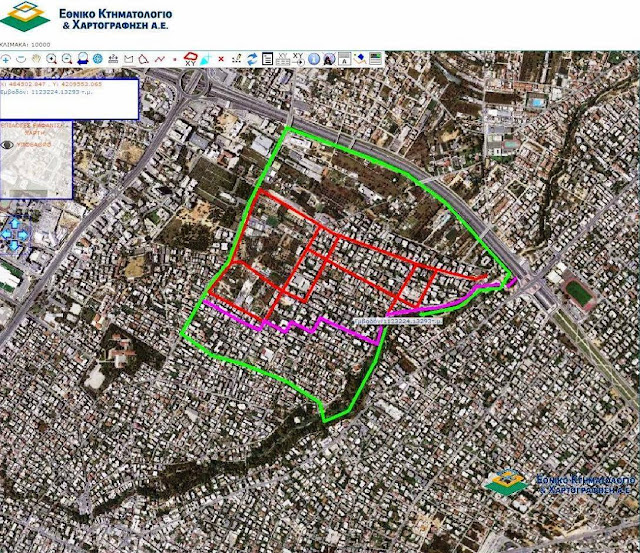Select the polygon drawing tool

(143, 59)
